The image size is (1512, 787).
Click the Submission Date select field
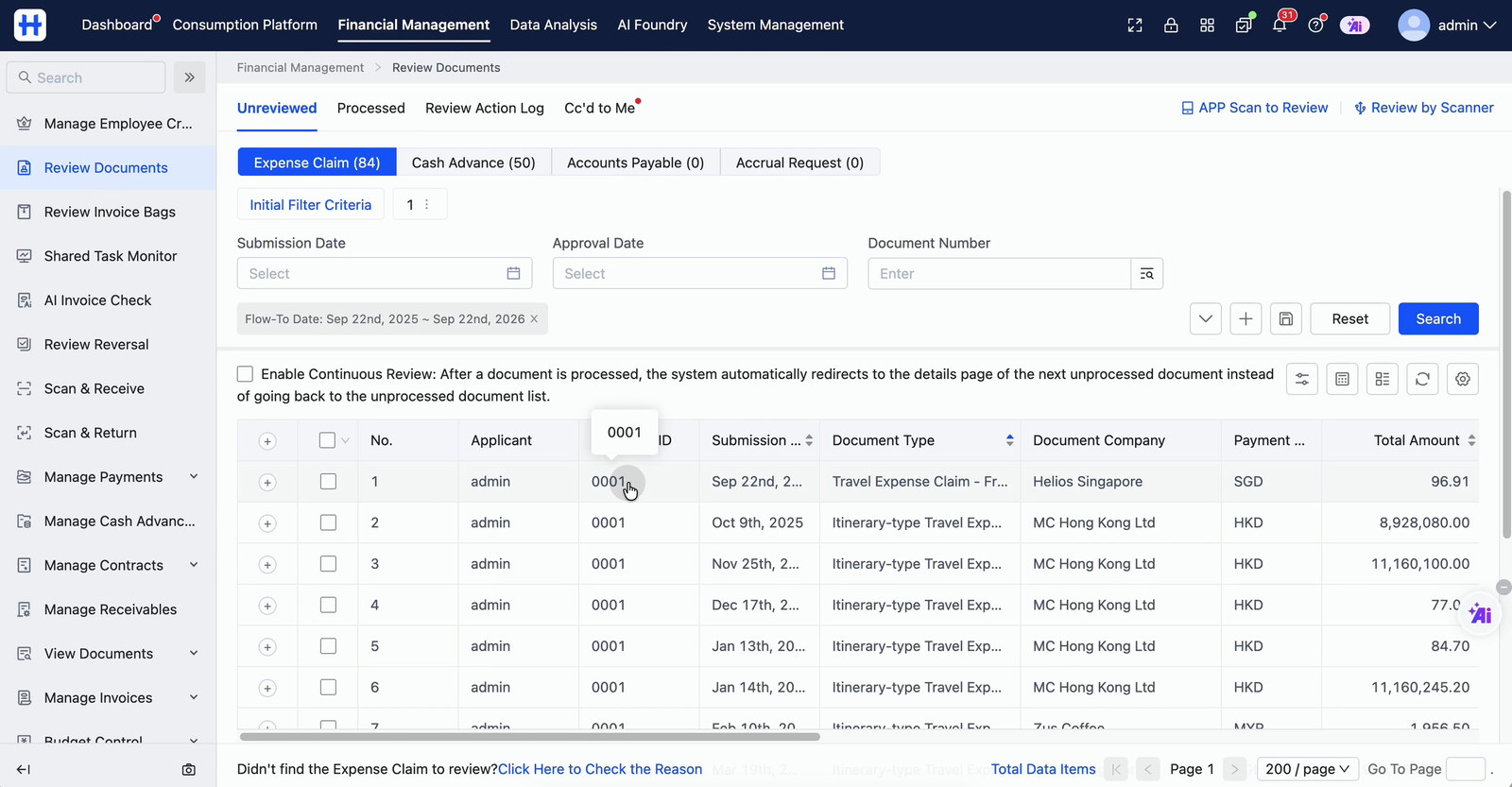[x=385, y=274]
